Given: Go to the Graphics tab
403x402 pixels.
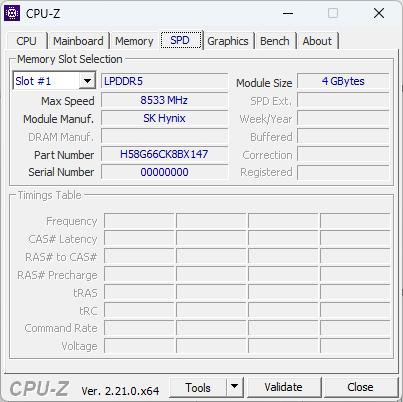Looking at the screenshot, I should click(x=228, y=41).
